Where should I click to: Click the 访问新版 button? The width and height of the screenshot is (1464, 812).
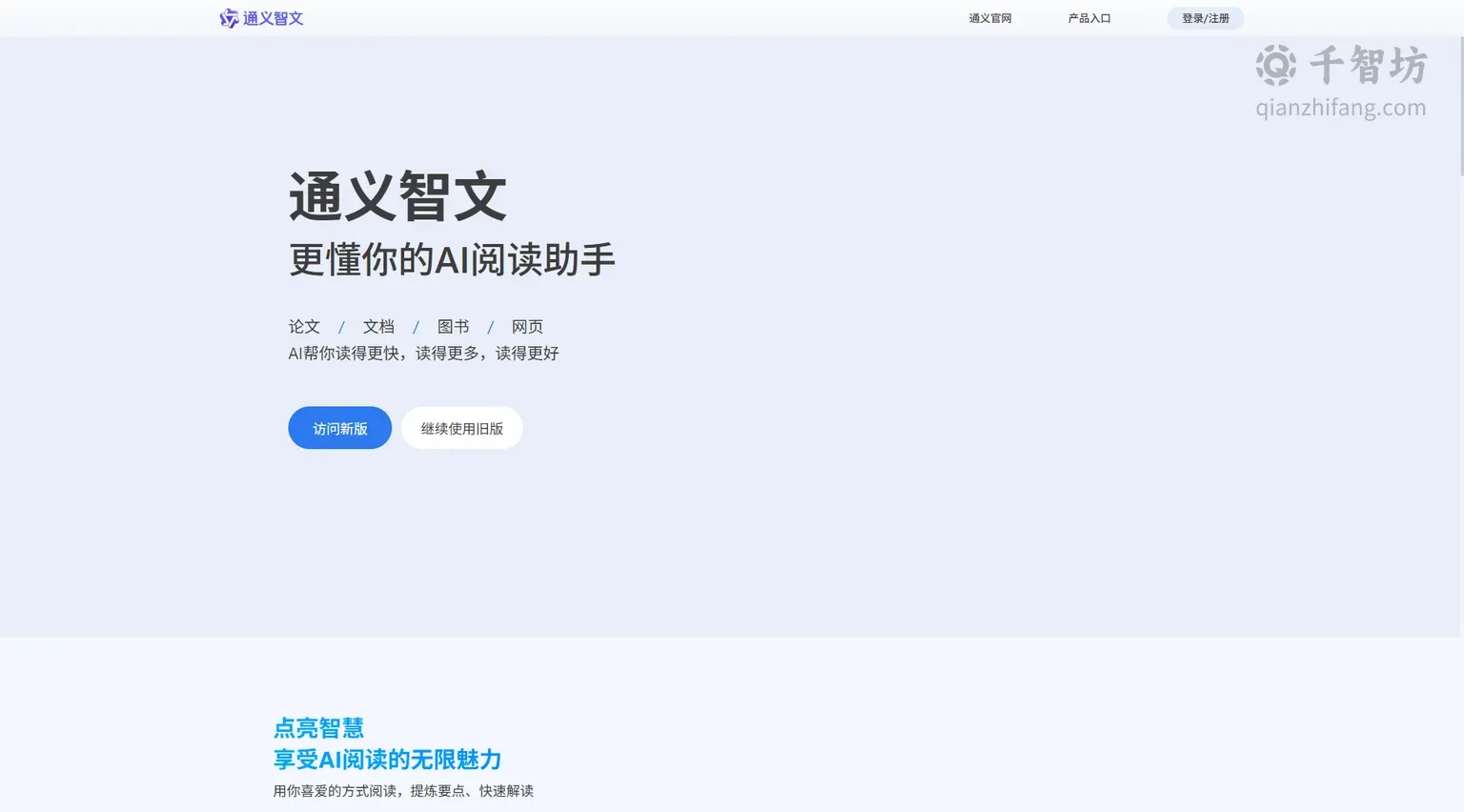click(340, 428)
